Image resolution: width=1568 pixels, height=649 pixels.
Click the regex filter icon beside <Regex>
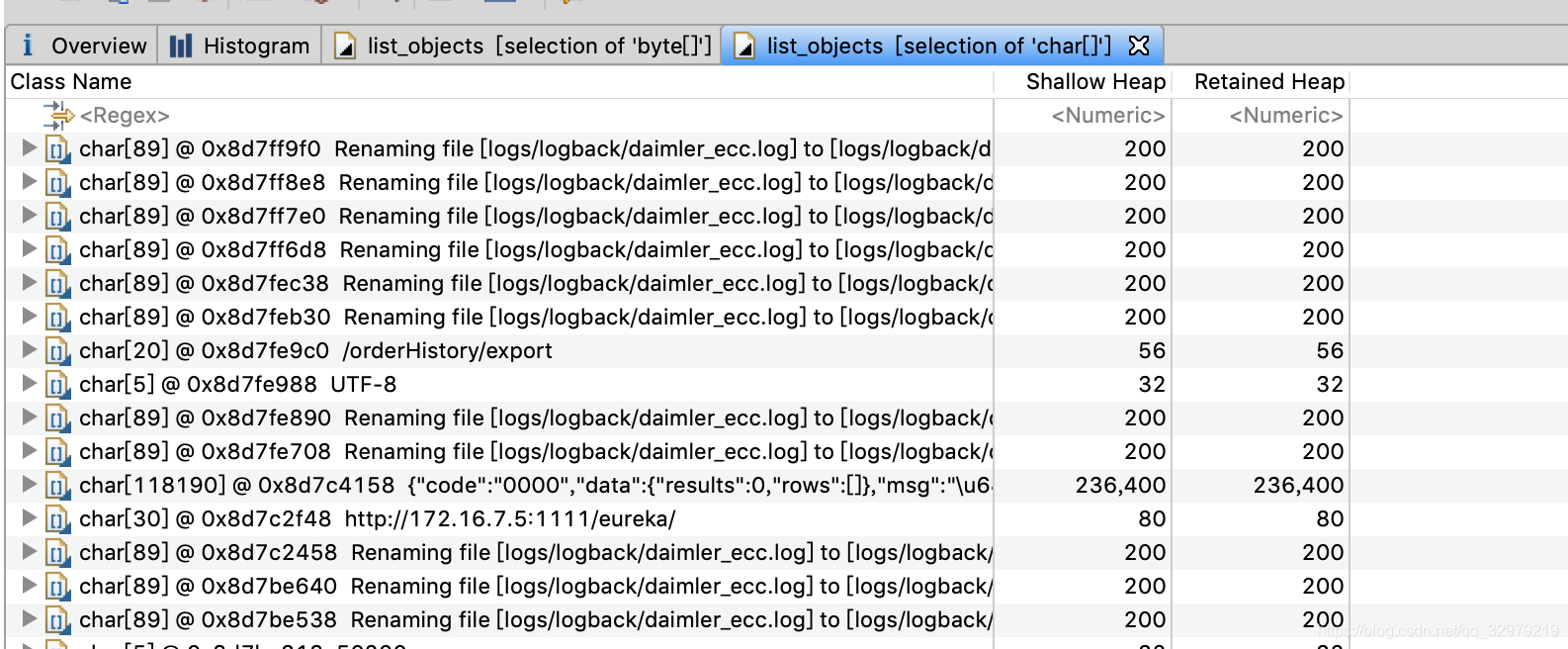coord(58,116)
